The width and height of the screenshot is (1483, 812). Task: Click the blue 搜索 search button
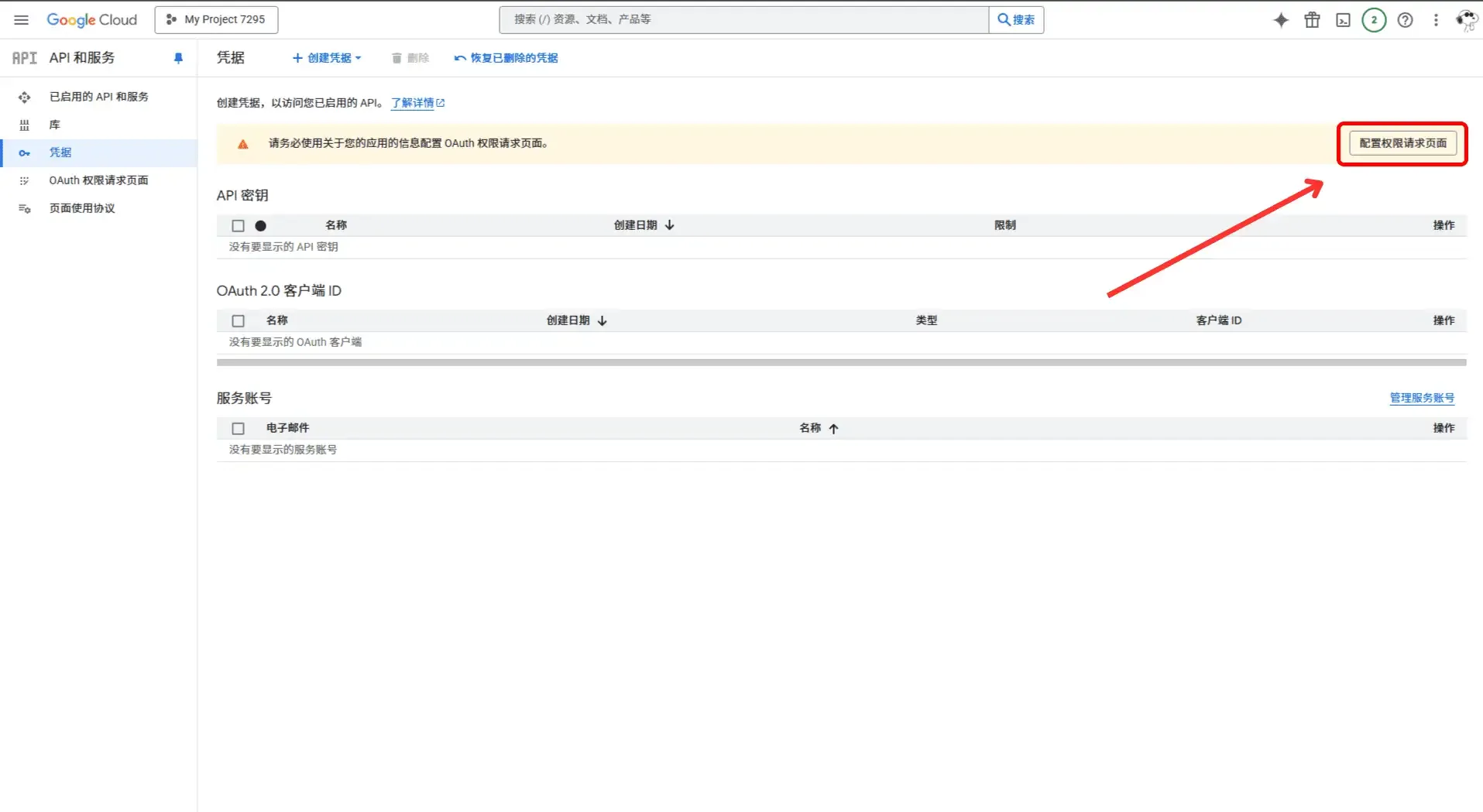(x=1016, y=20)
